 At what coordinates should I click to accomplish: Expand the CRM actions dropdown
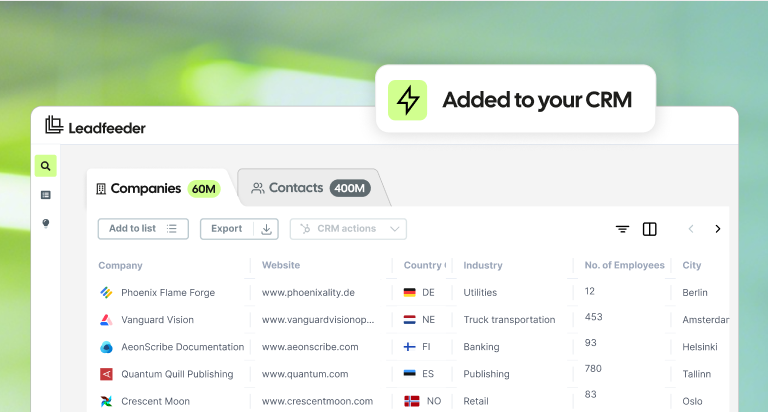[348, 229]
